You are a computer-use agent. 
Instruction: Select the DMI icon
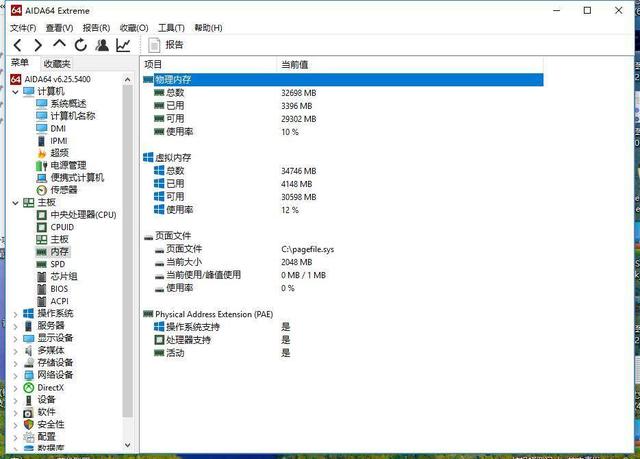pyautogui.click(x=42, y=129)
